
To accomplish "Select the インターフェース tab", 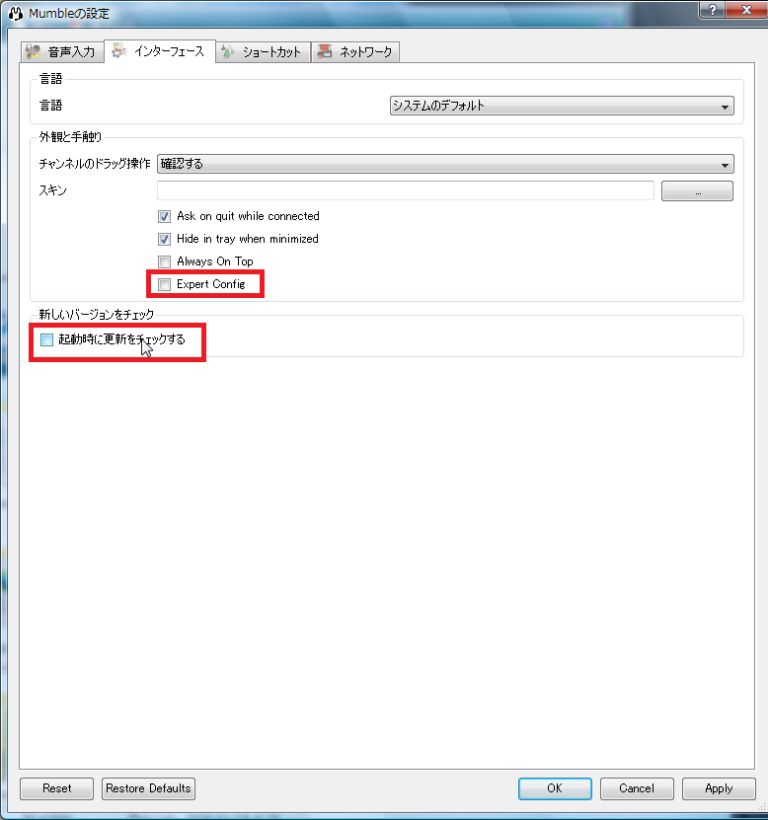I will [159, 51].
